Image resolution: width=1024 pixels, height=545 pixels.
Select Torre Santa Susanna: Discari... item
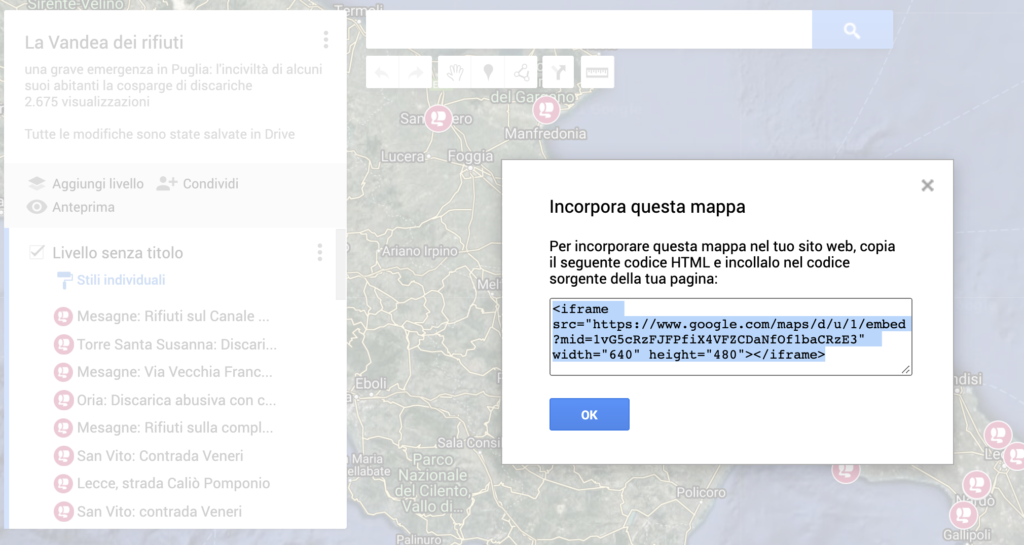[x=176, y=345]
